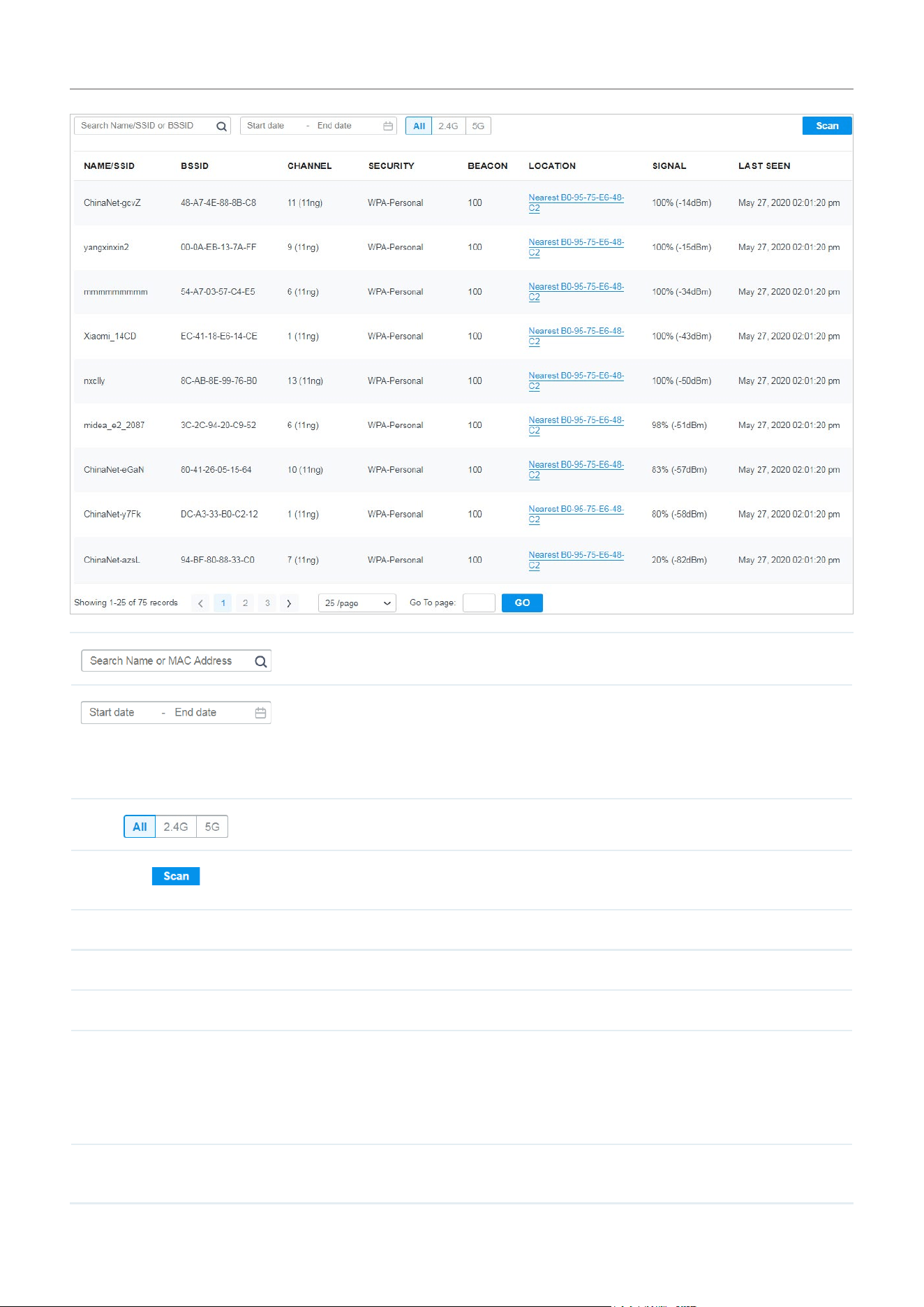This screenshot has height=1307, width=924.
Task: Select the lower All band tab
Action: [140, 827]
